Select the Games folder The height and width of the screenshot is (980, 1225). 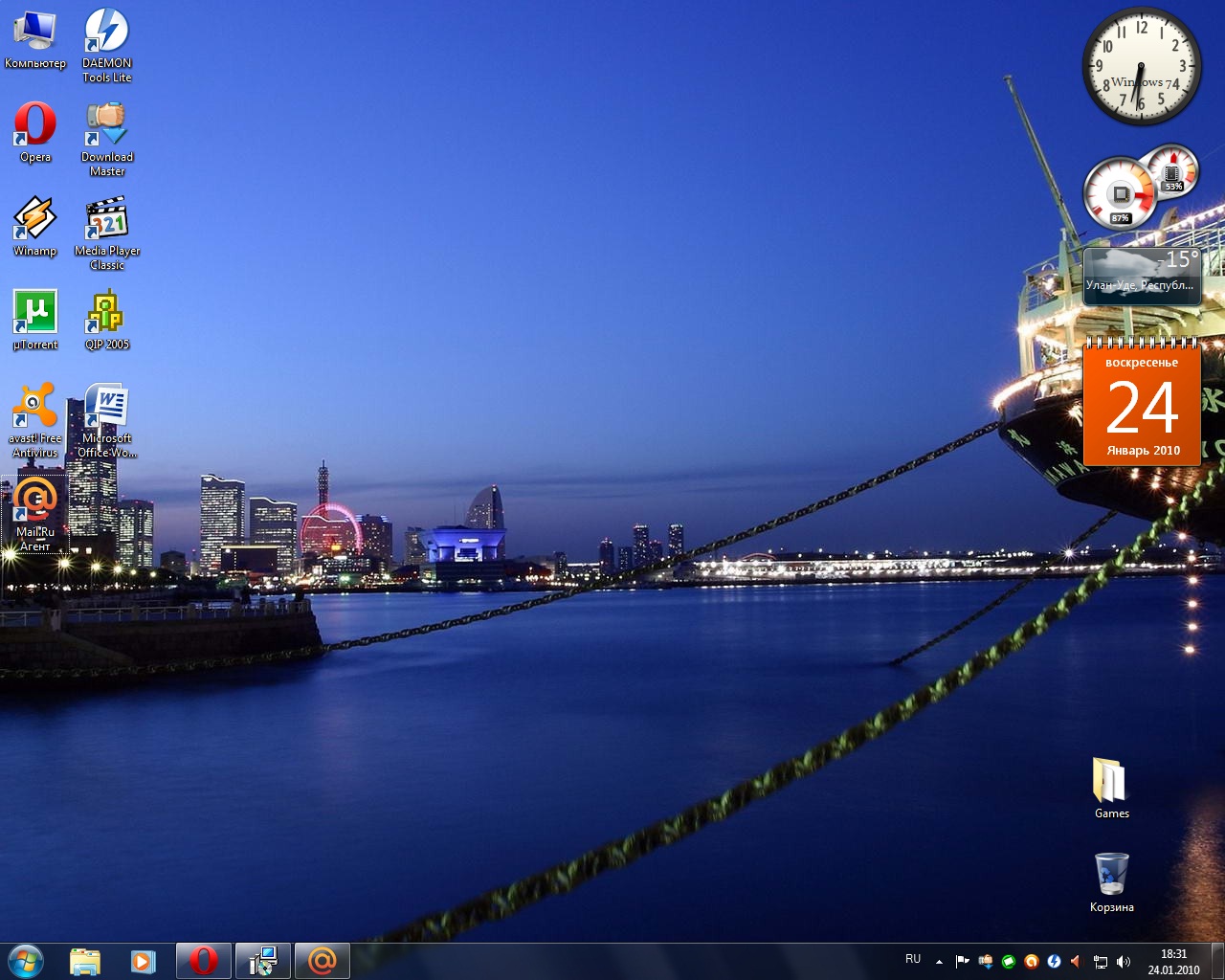tap(1111, 781)
